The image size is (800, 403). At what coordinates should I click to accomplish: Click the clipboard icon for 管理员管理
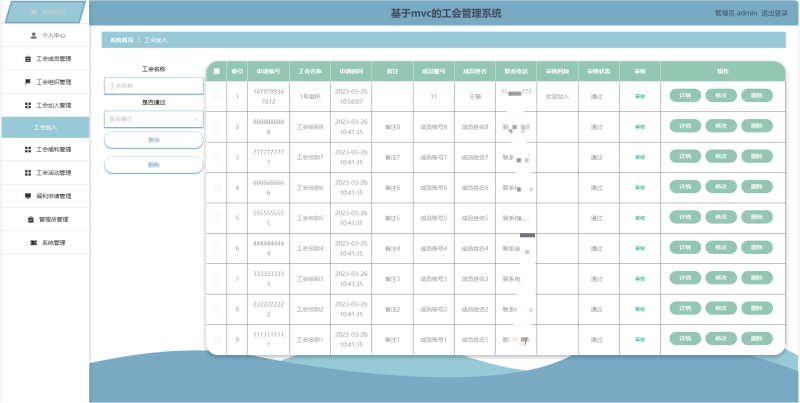(x=31, y=219)
